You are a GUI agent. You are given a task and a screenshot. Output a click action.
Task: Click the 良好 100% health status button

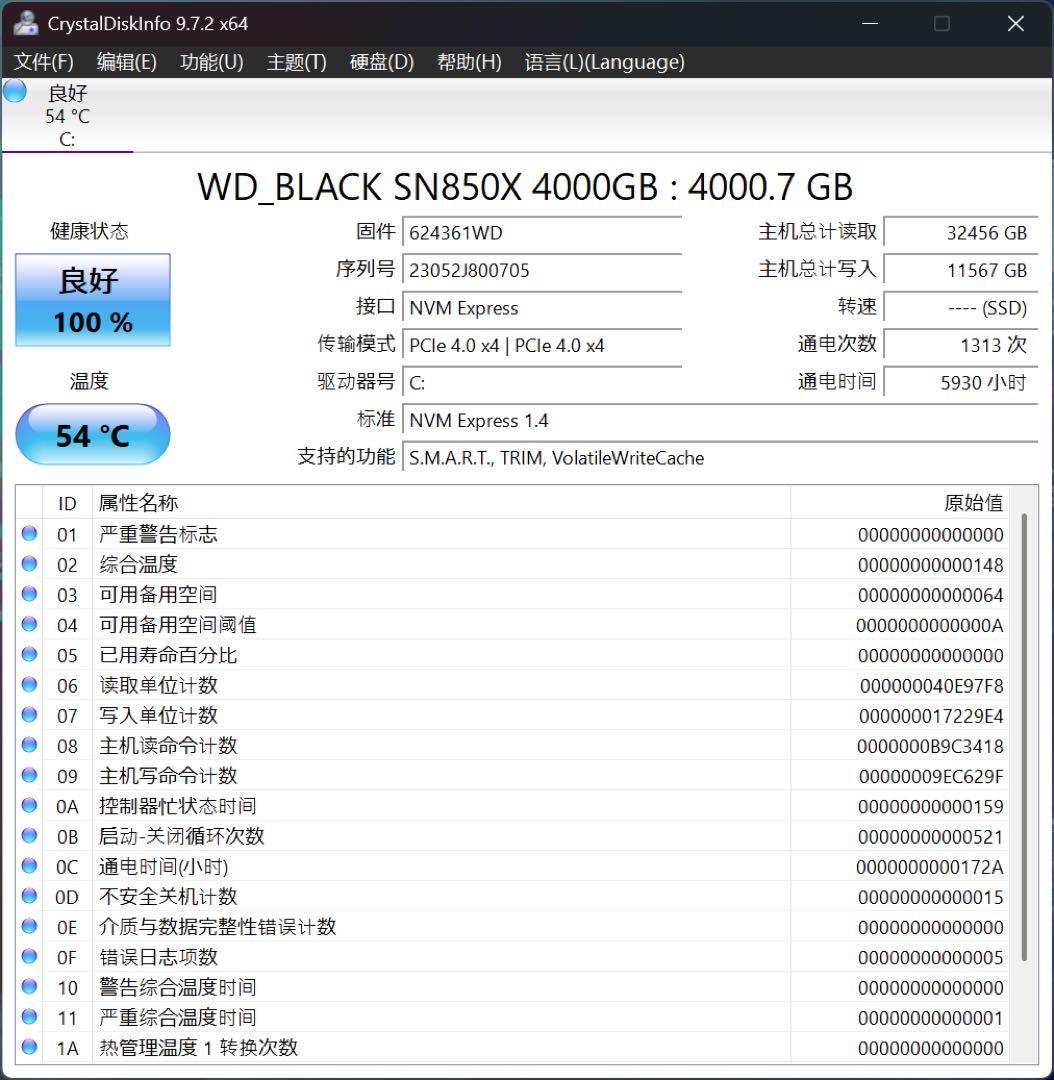(x=92, y=300)
